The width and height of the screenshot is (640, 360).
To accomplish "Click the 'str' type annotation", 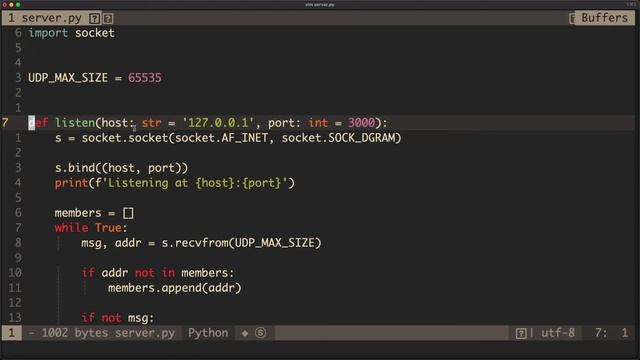I will [x=151, y=123].
